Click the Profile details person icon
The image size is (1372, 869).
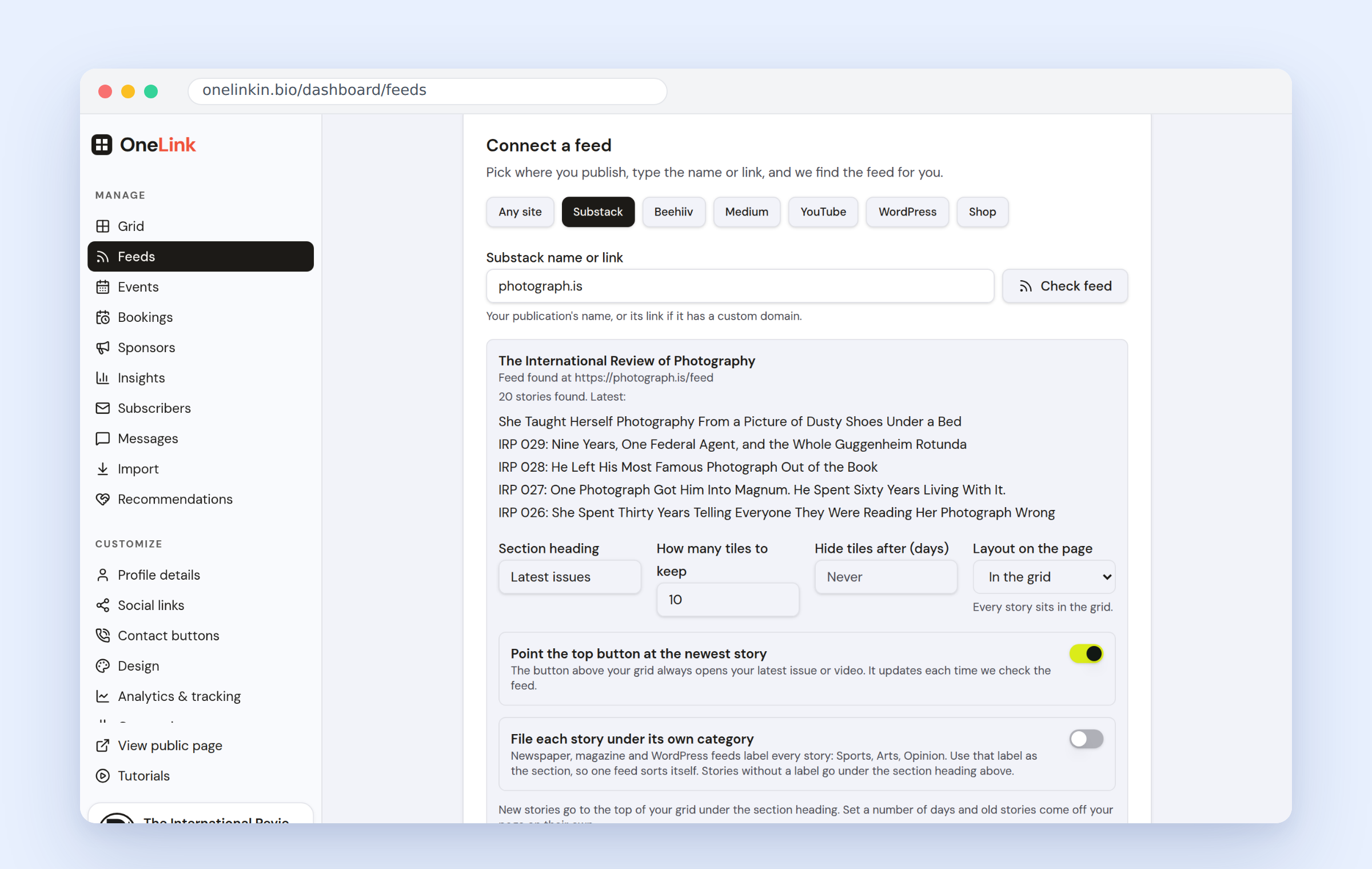(103, 575)
